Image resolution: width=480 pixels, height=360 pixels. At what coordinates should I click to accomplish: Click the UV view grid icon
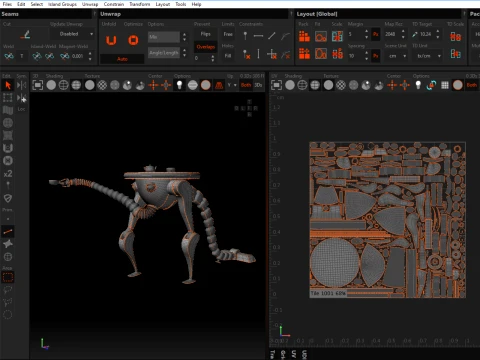tap(445, 85)
